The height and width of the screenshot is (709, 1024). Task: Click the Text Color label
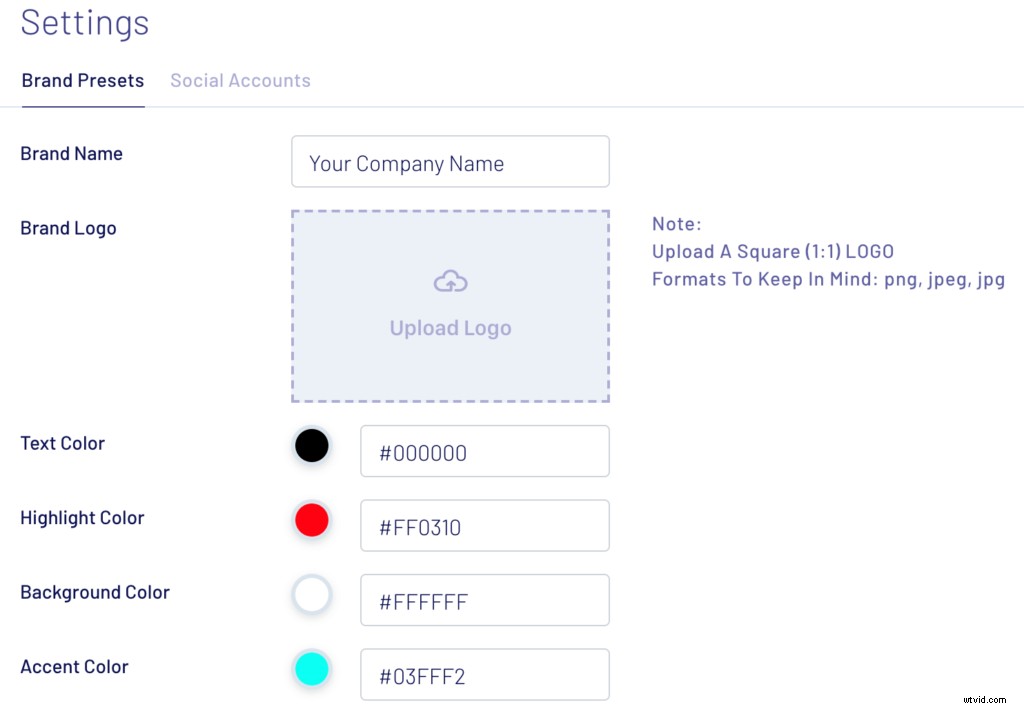tap(62, 443)
